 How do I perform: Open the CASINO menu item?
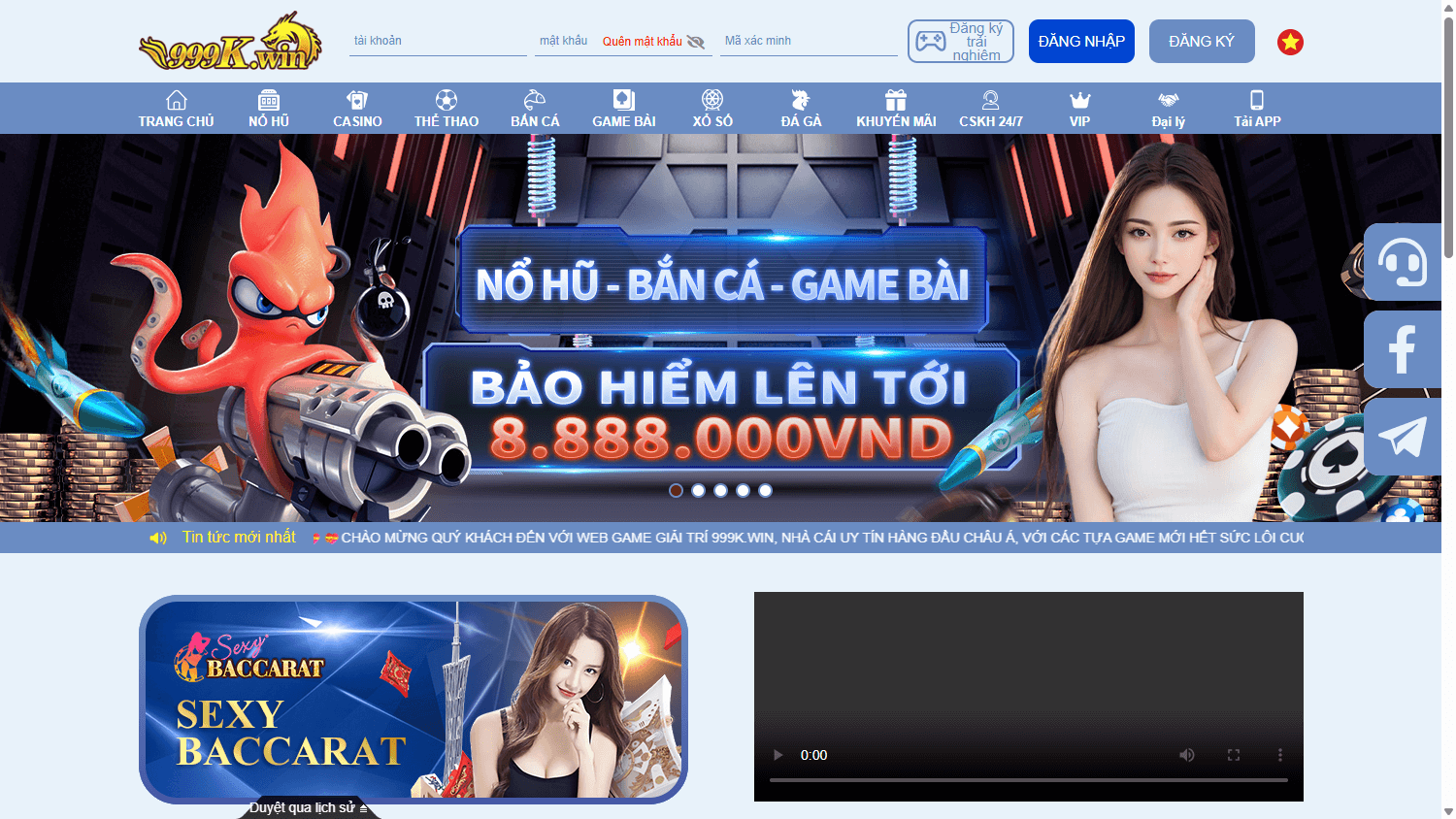click(x=357, y=108)
